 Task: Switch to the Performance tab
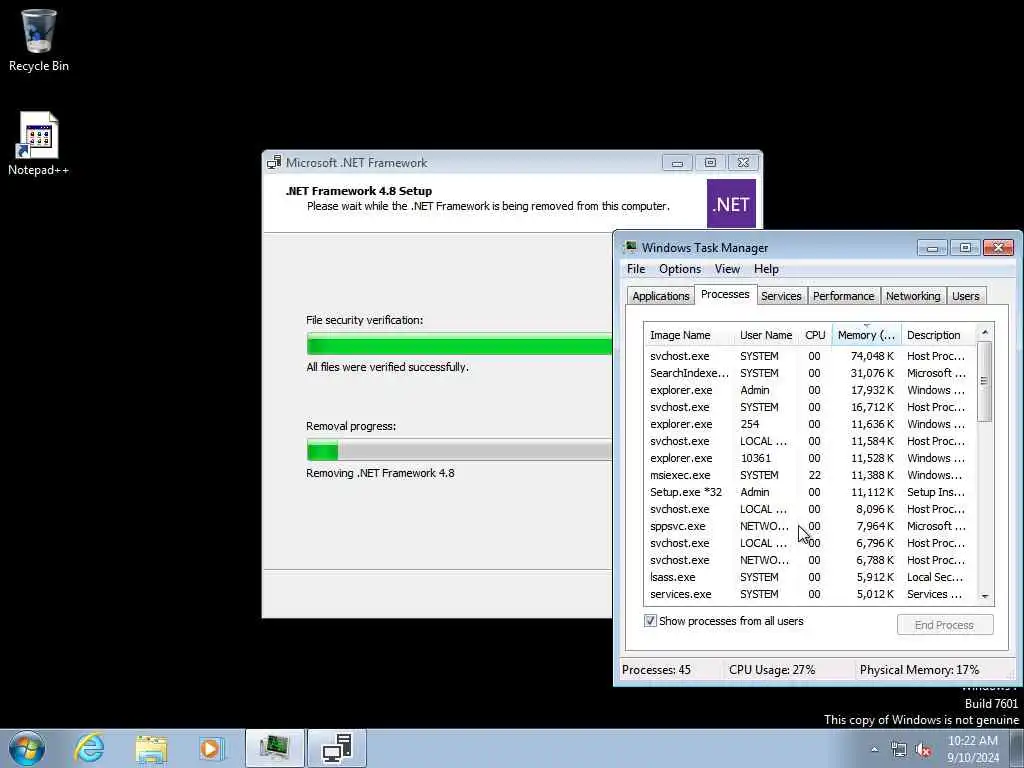[843, 296]
